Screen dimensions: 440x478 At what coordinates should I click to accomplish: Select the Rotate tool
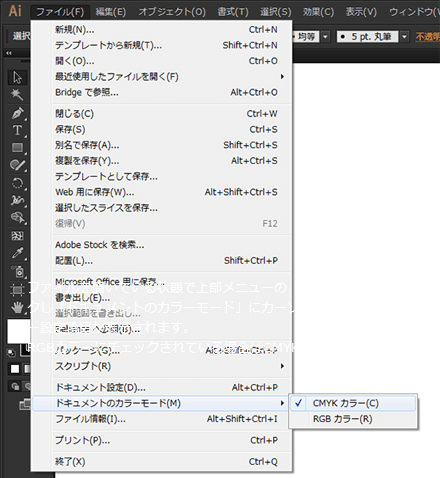pyautogui.click(x=17, y=183)
